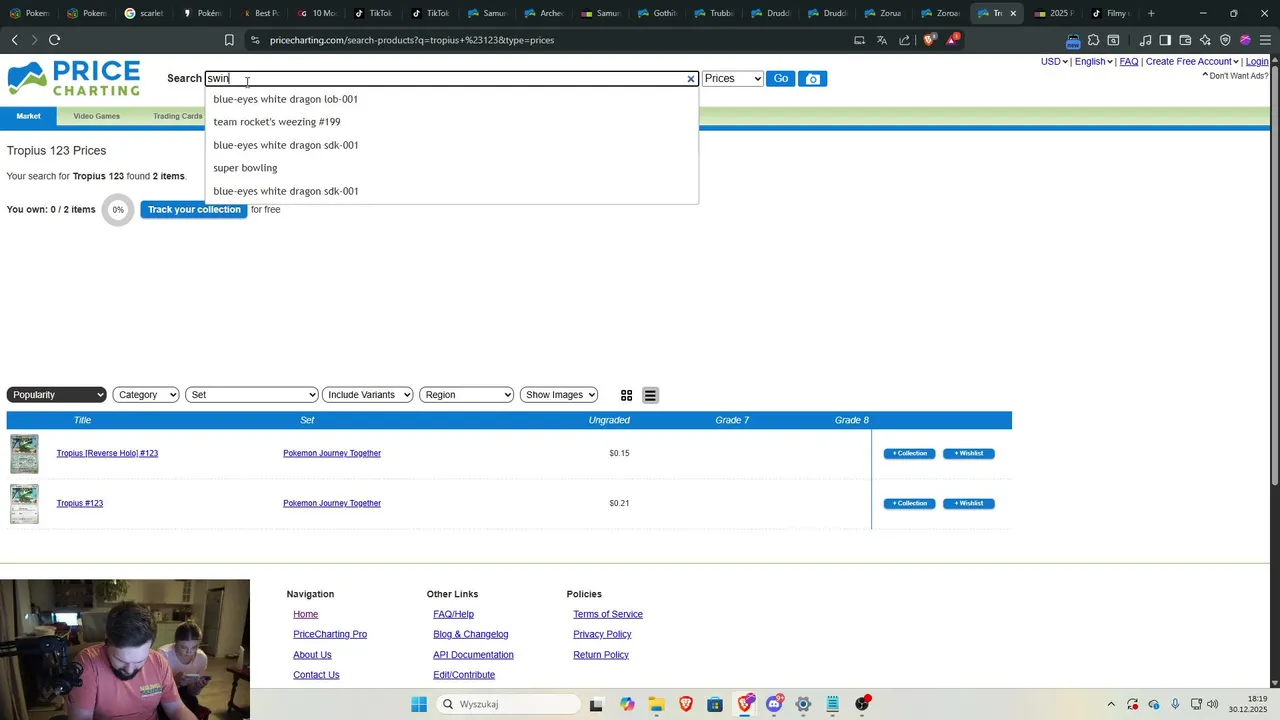Open the Tropius [Reverse Holo] #123 link

(x=107, y=454)
